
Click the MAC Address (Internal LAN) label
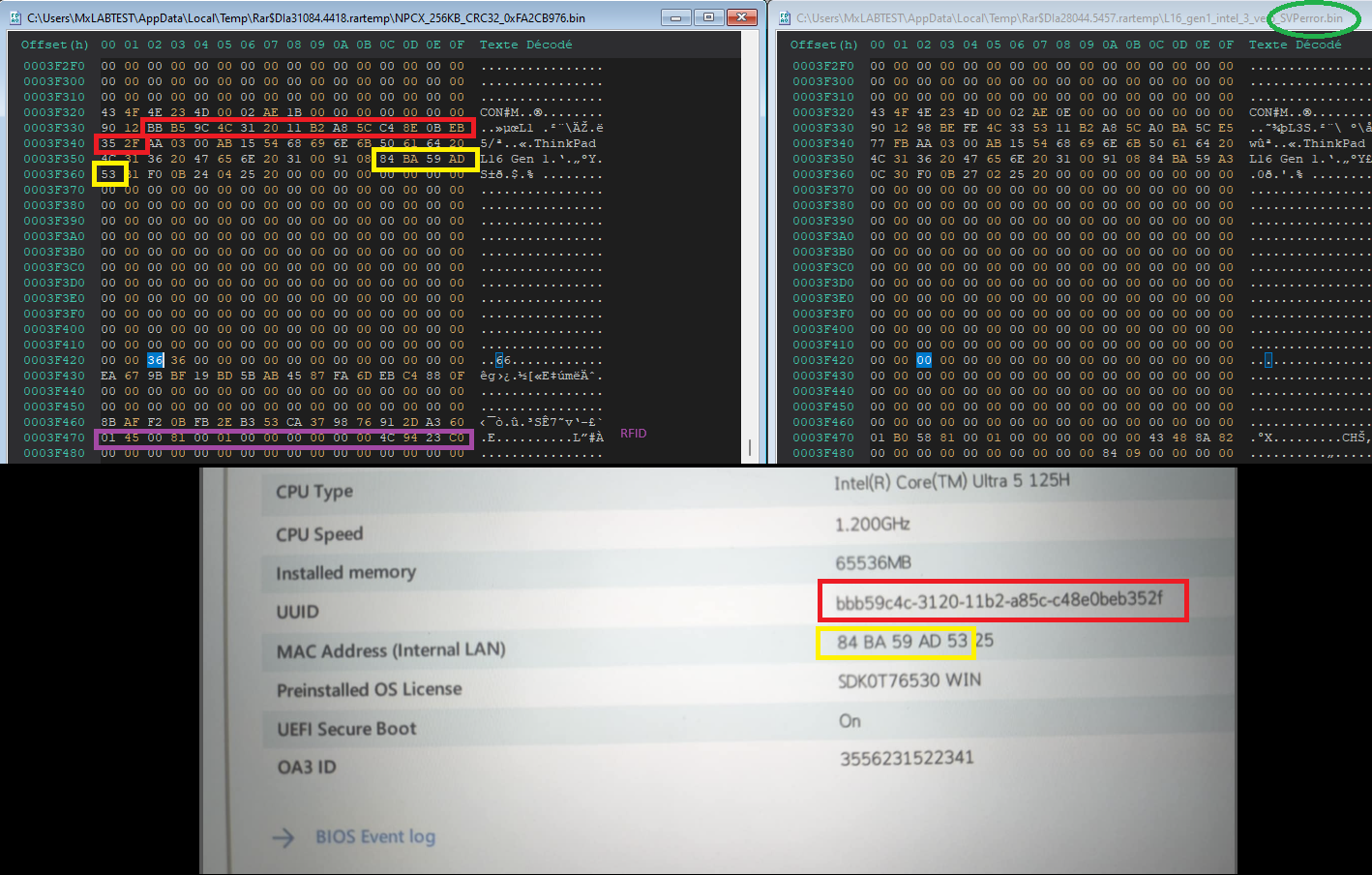[x=391, y=650]
